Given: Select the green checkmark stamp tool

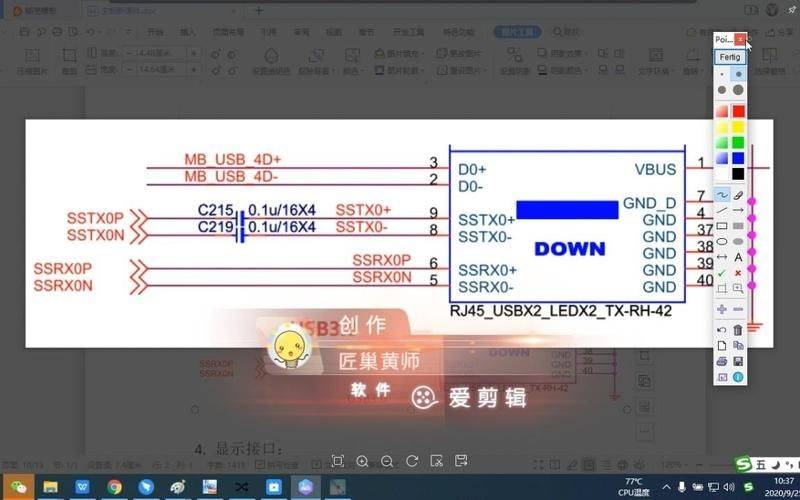Looking at the screenshot, I should [x=721, y=273].
